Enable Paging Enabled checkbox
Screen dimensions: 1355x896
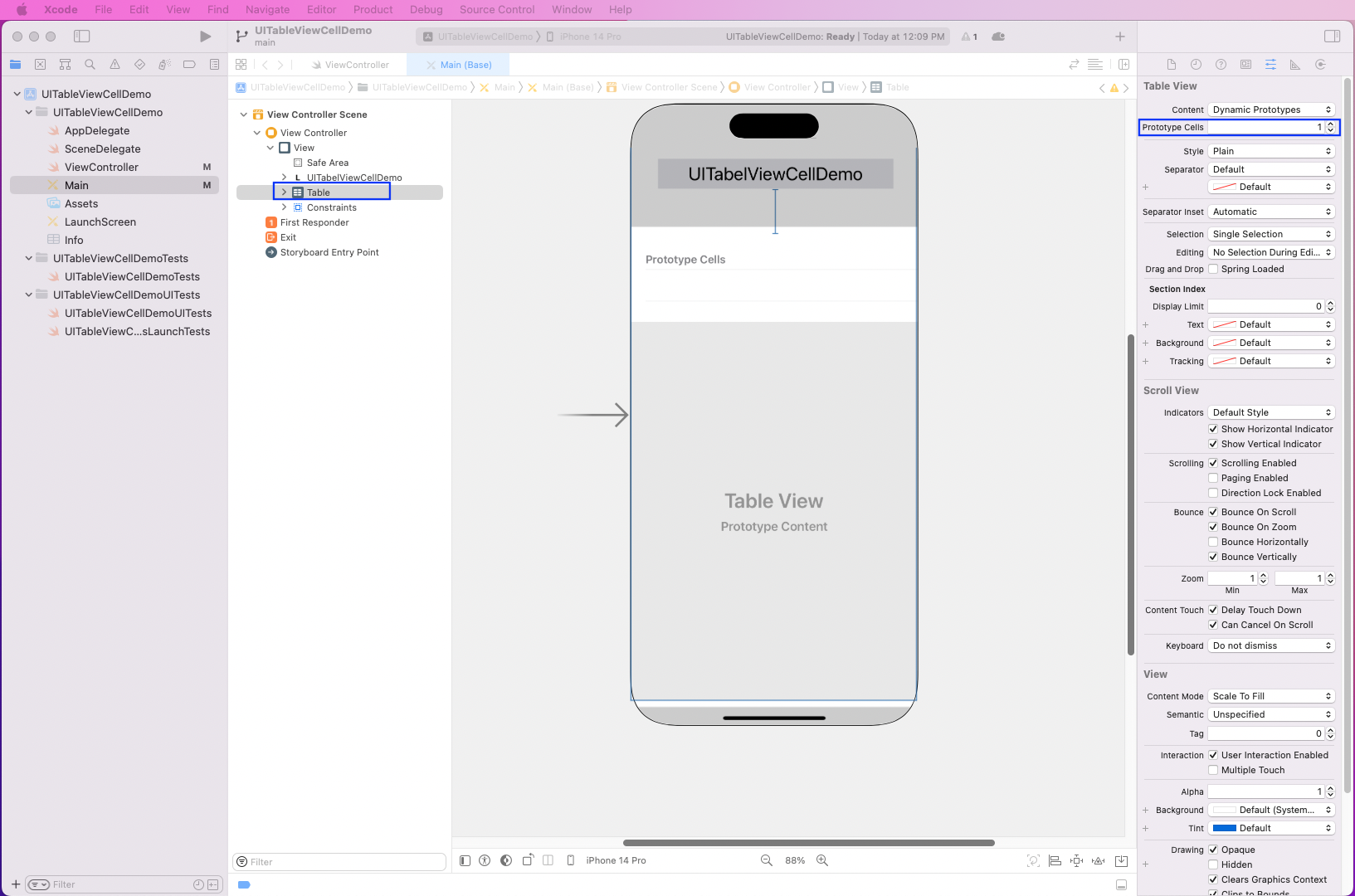click(1213, 478)
